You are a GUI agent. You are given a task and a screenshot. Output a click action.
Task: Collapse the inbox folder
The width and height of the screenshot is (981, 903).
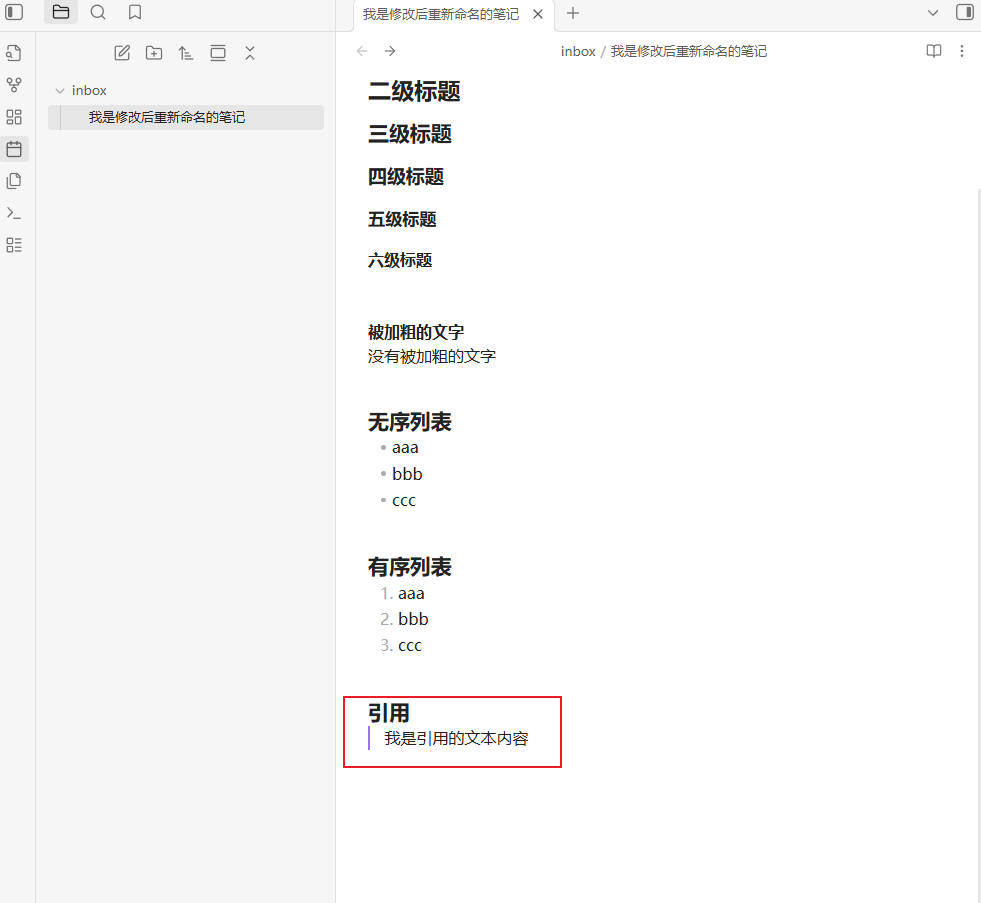tap(60, 91)
